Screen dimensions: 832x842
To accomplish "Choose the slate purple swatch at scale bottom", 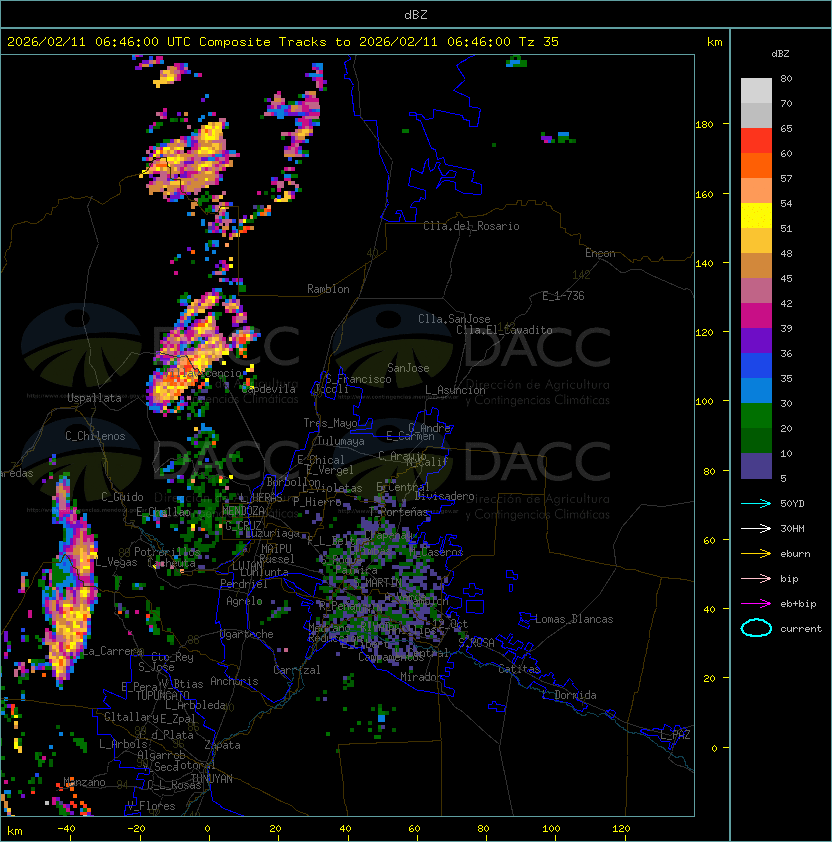I will pos(756,466).
